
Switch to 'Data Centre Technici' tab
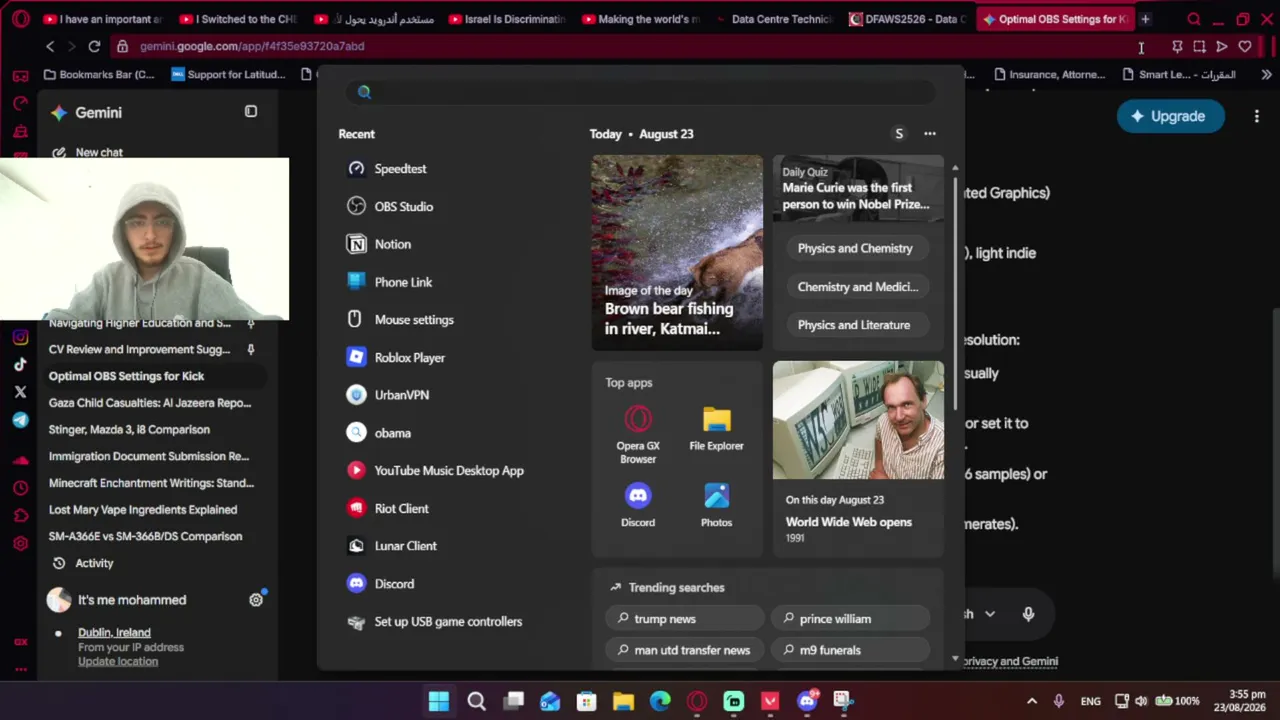point(773,19)
